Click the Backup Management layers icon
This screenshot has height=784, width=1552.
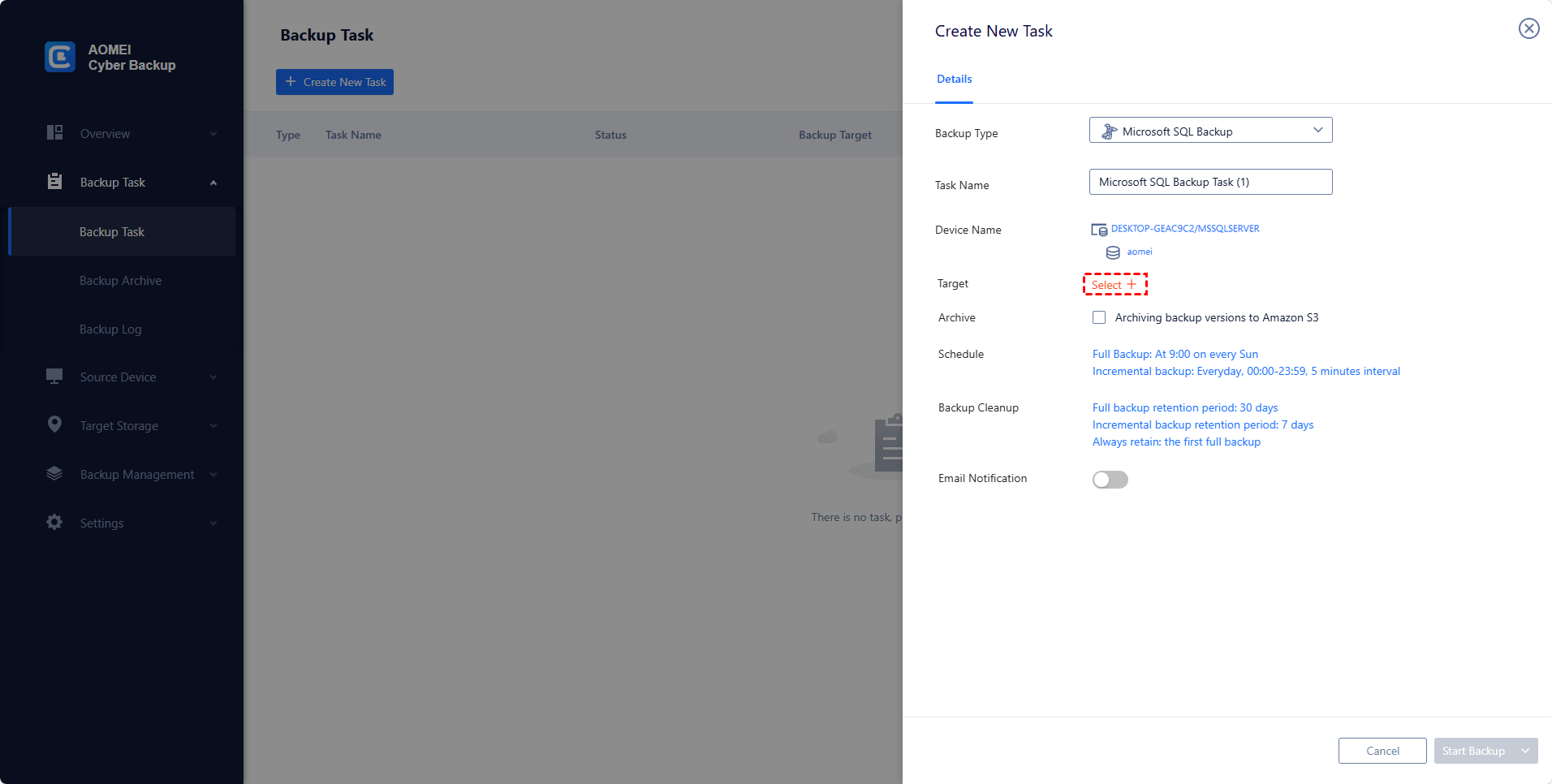(54, 474)
